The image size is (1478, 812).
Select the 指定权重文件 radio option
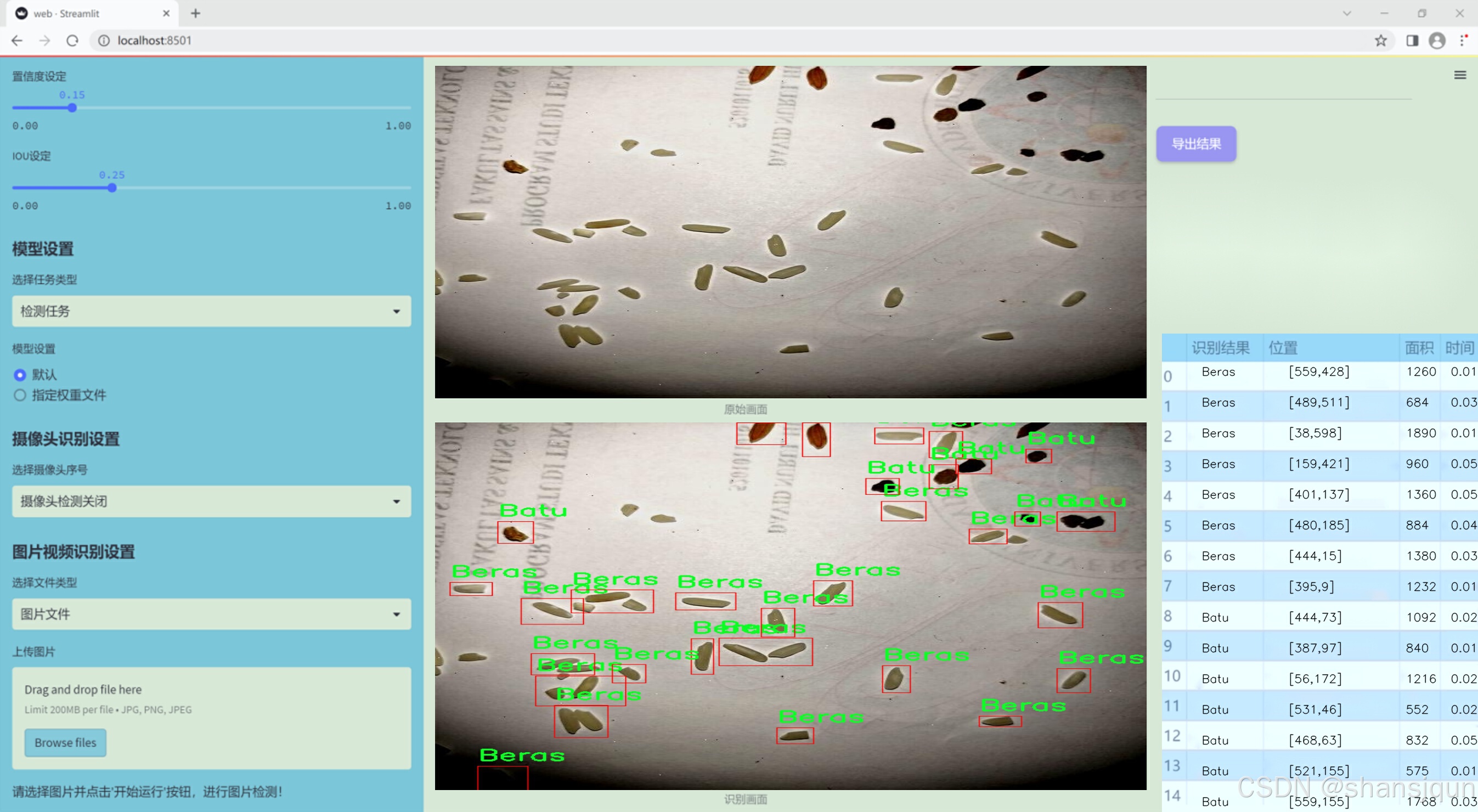click(20, 395)
